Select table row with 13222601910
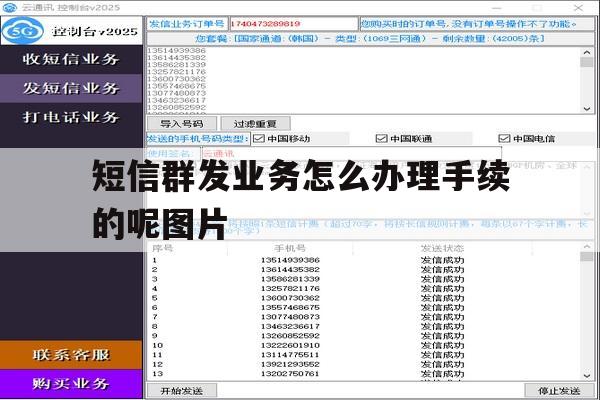The width and height of the screenshot is (600, 400). (x=364, y=345)
